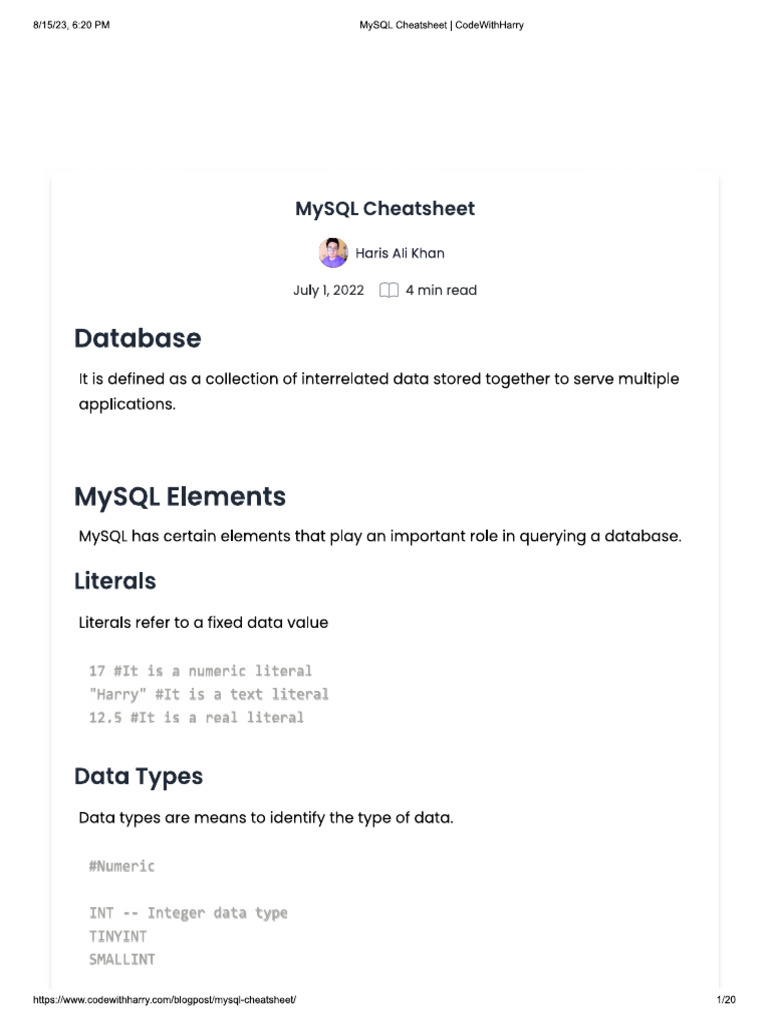Click the Data Types subheading
Screen dimensions: 768x1024
[138, 776]
